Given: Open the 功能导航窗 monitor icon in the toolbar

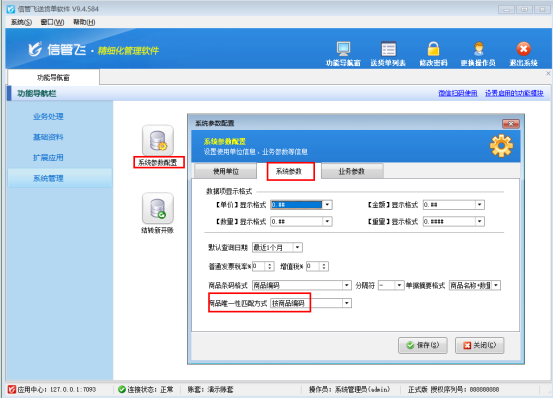Looking at the screenshot, I should [343, 49].
